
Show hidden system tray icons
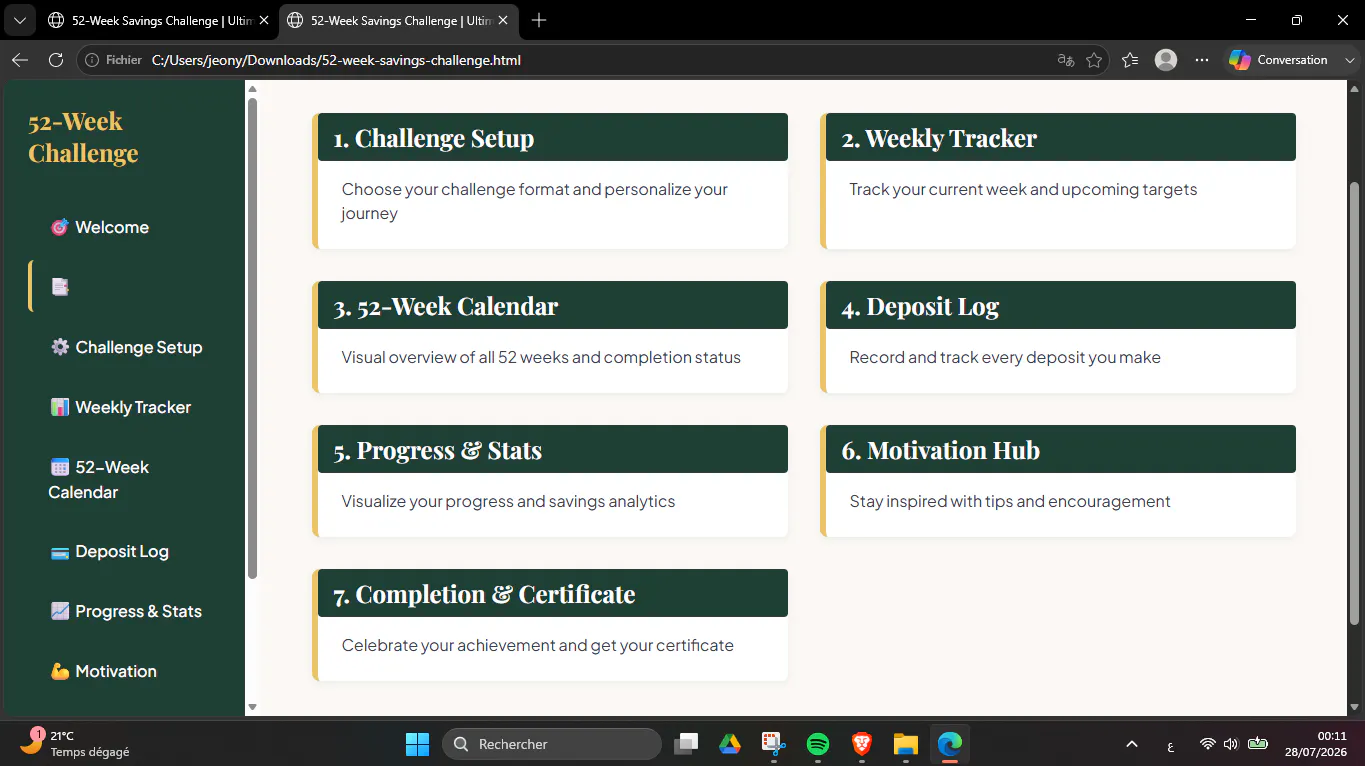[1132, 744]
